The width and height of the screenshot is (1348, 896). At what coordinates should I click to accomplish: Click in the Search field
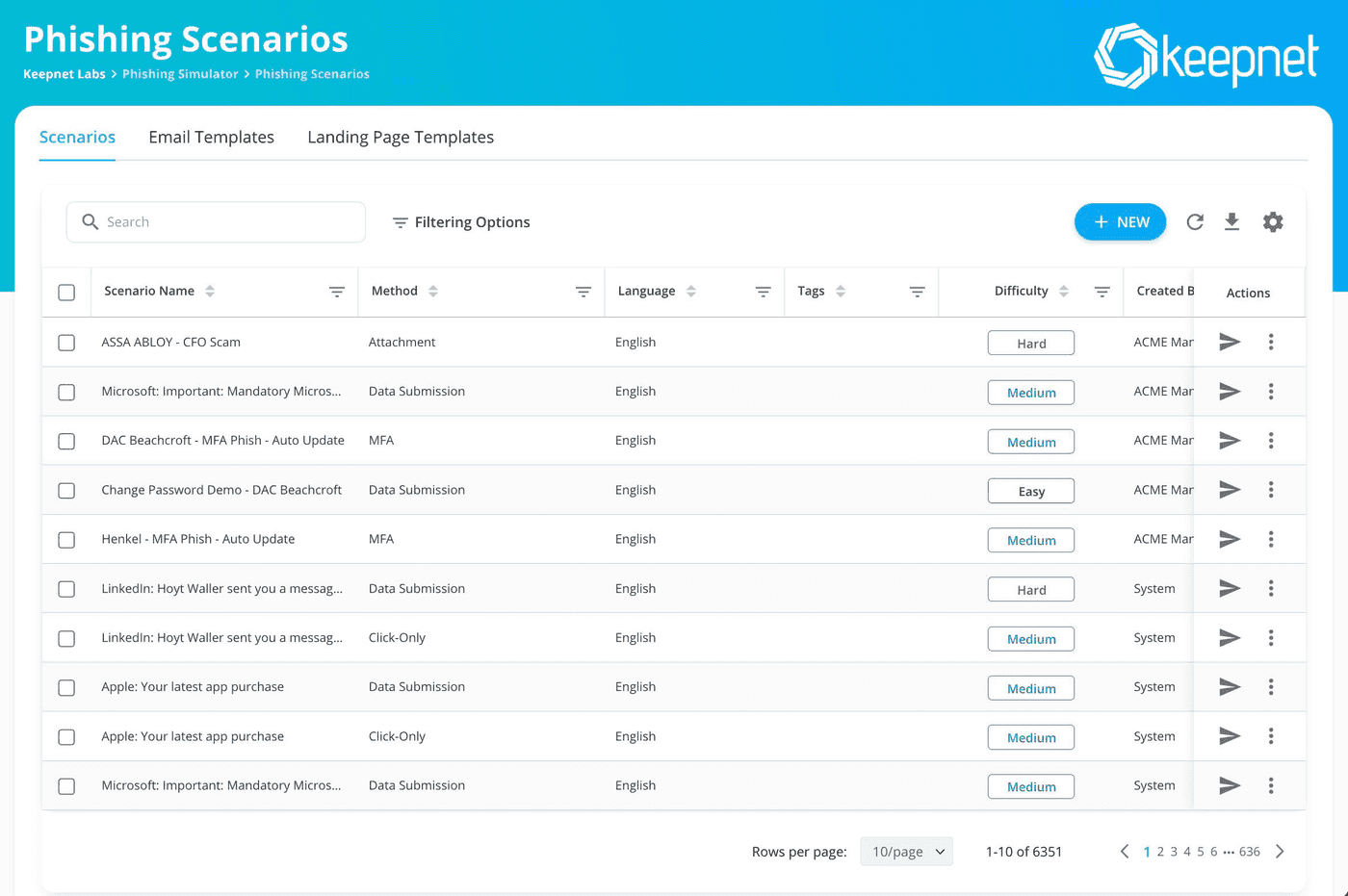pos(216,222)
